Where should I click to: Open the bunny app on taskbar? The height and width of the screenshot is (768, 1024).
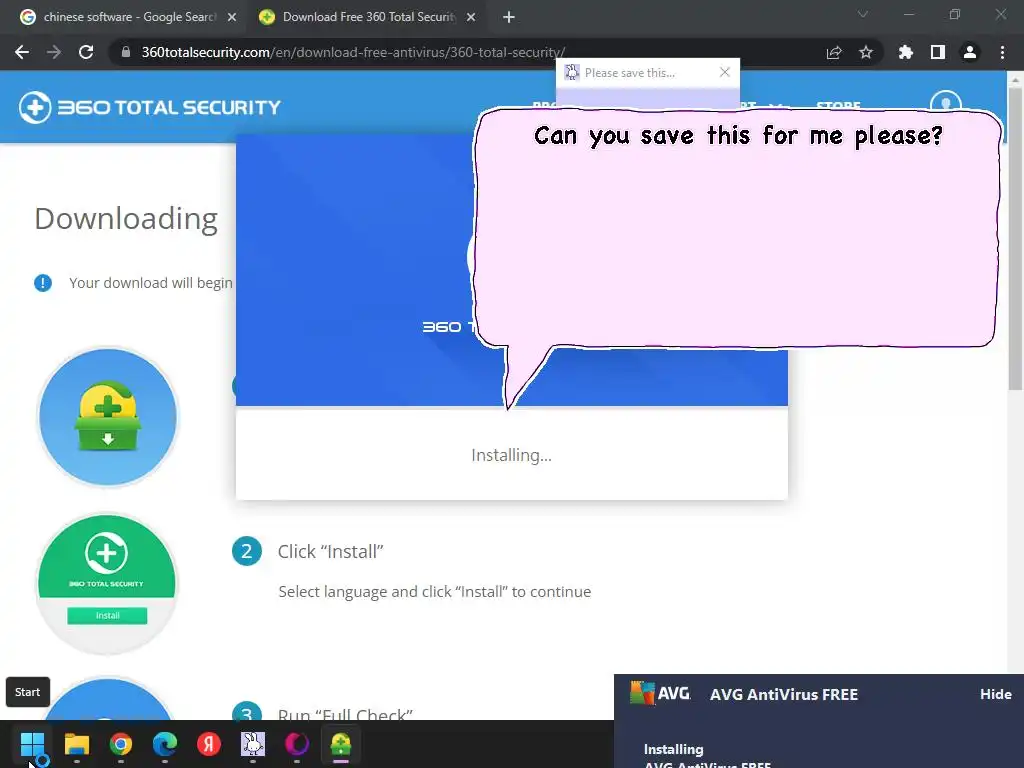253,744
